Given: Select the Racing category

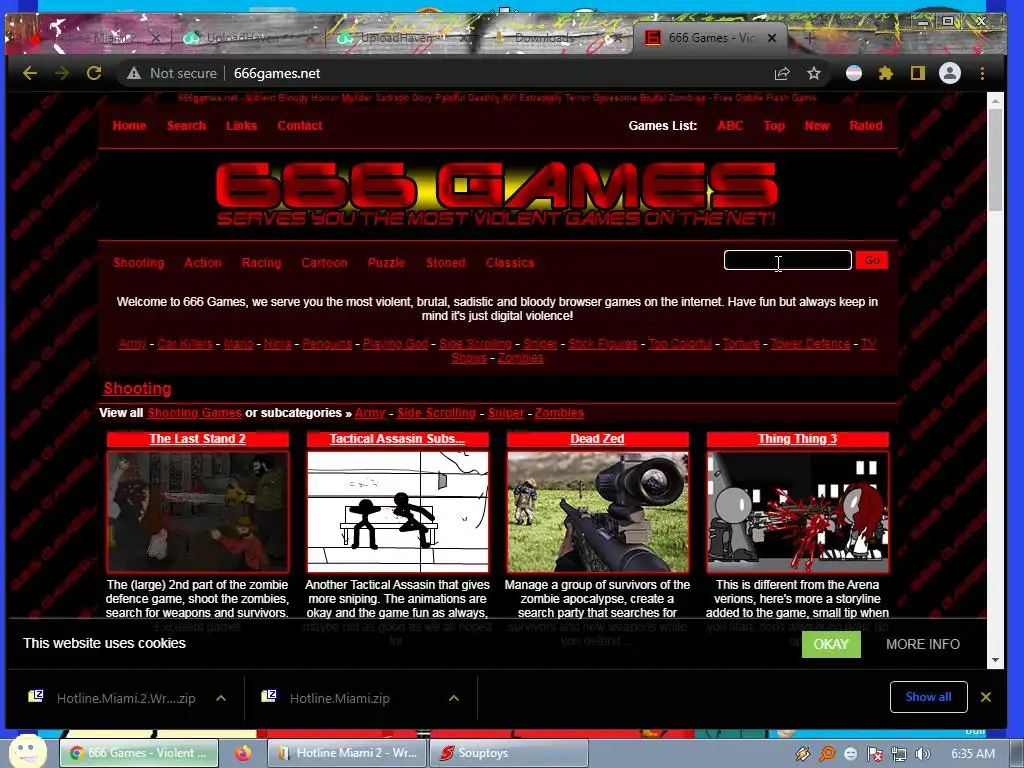Looking at the screenshot, I should click(261, 263).
